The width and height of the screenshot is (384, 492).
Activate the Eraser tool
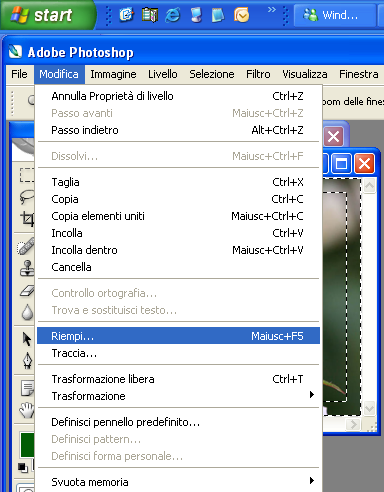27,291
